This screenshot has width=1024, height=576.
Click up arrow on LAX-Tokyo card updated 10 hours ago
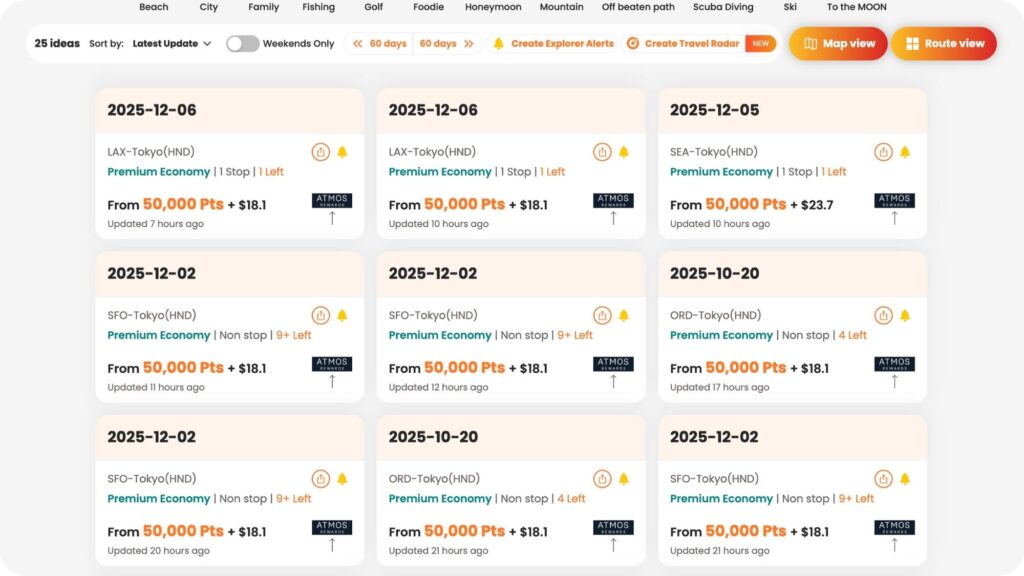tap(613, 218)
